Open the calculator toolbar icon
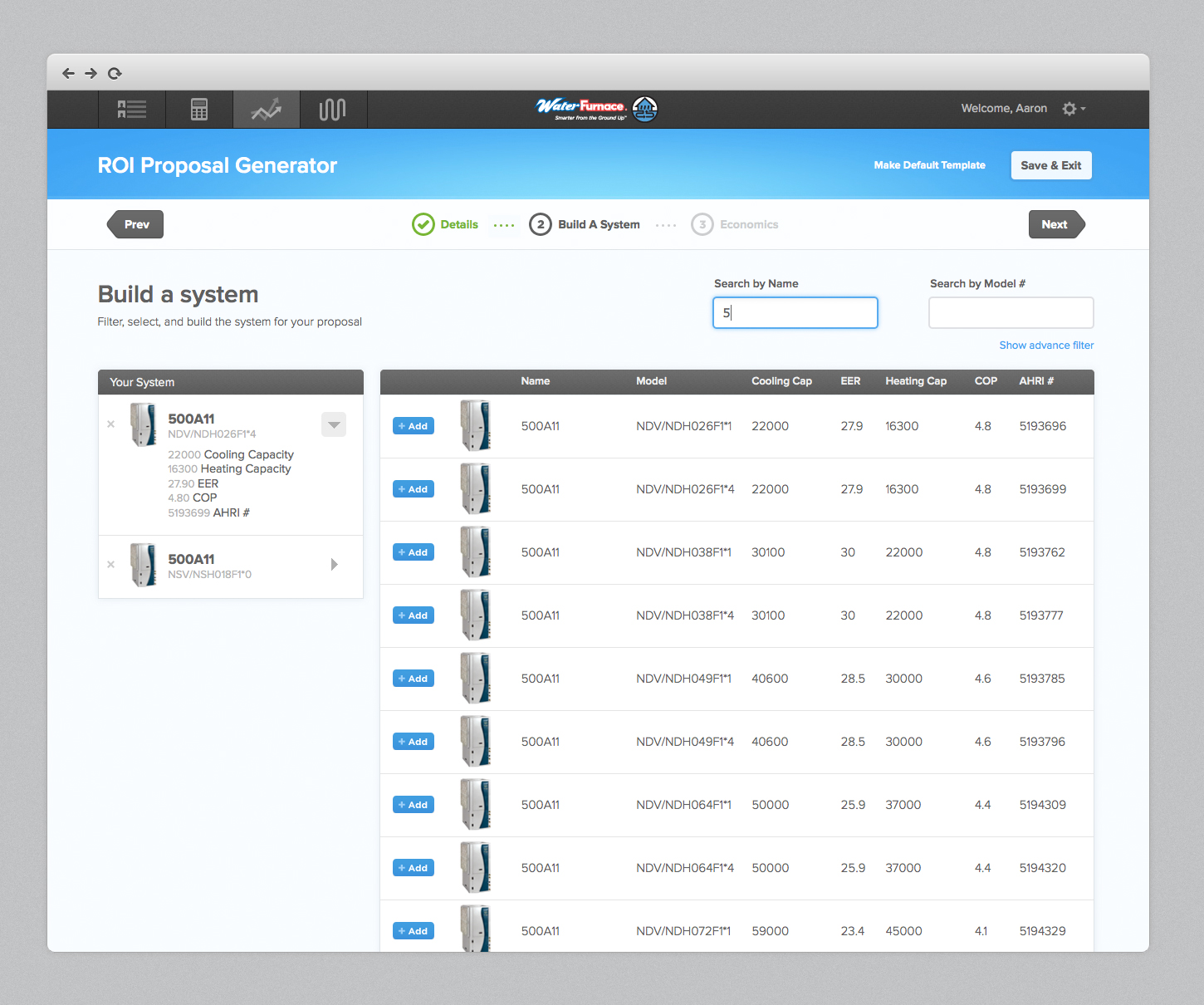 [x=199, y=109]
